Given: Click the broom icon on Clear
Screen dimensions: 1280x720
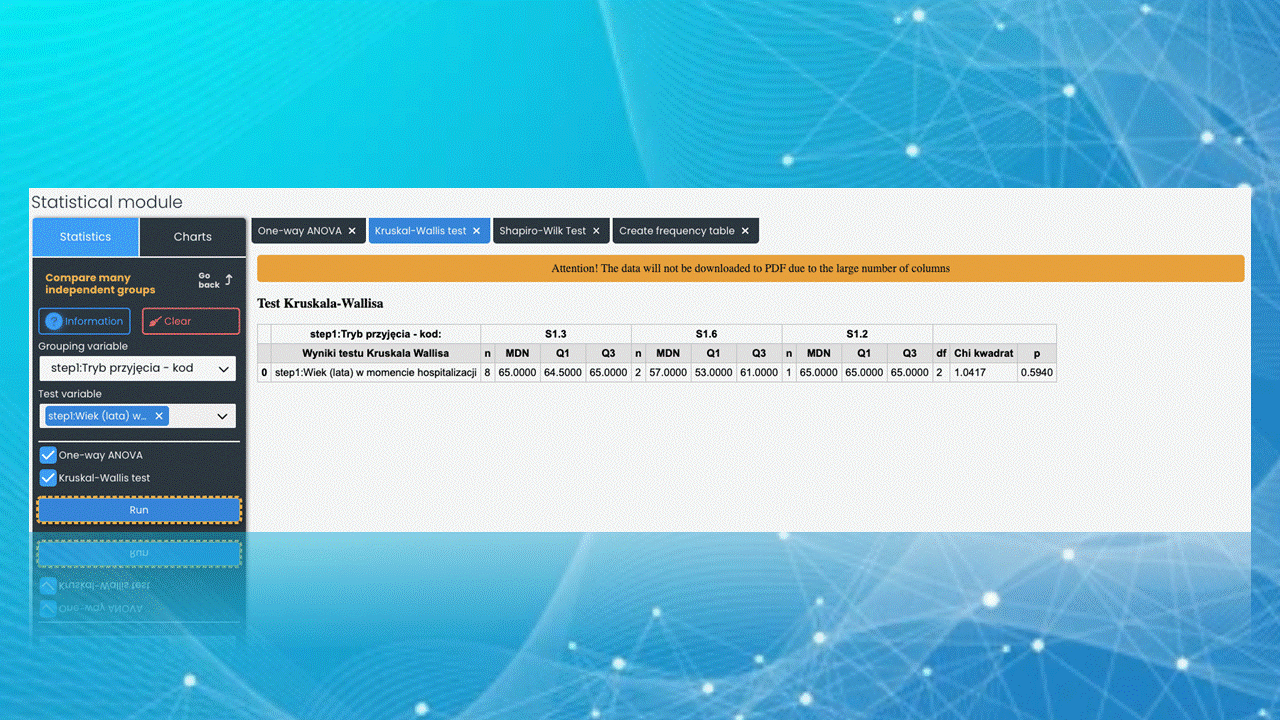Looking at the screenshot, I should pyautogui.click(x=155, y=322).
